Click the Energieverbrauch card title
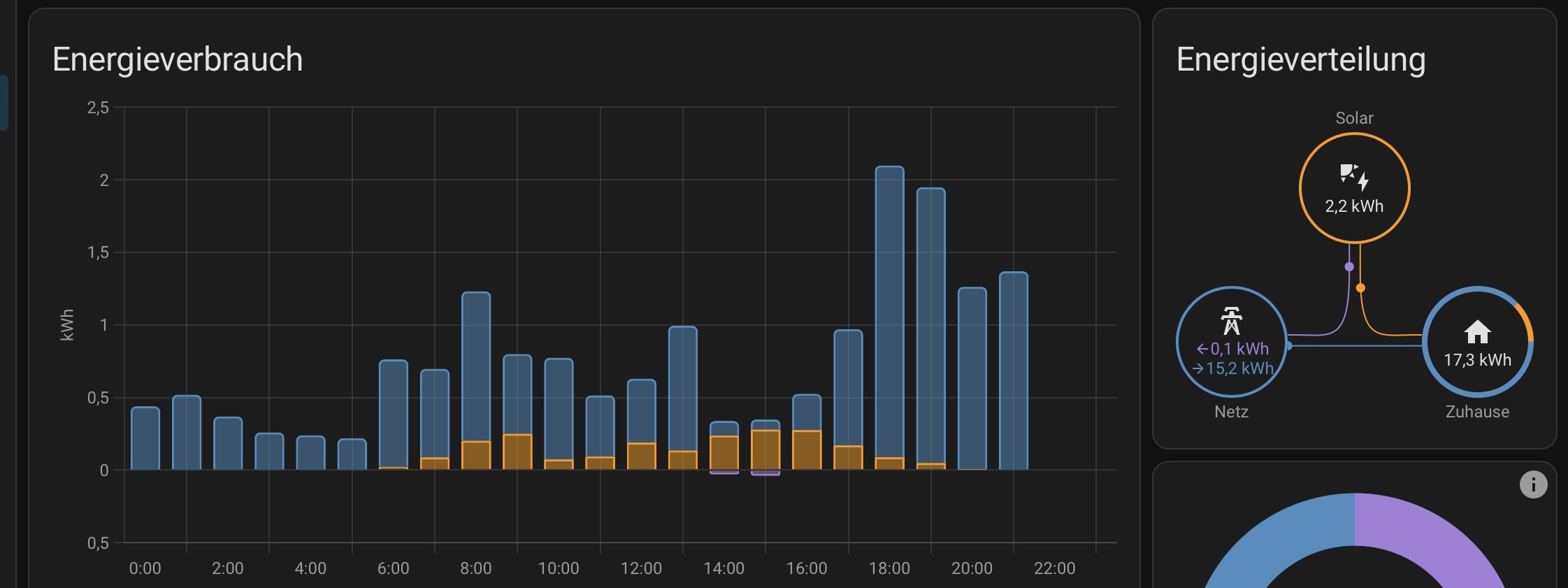Viewport: 1568px width, 588px height. 178,59
